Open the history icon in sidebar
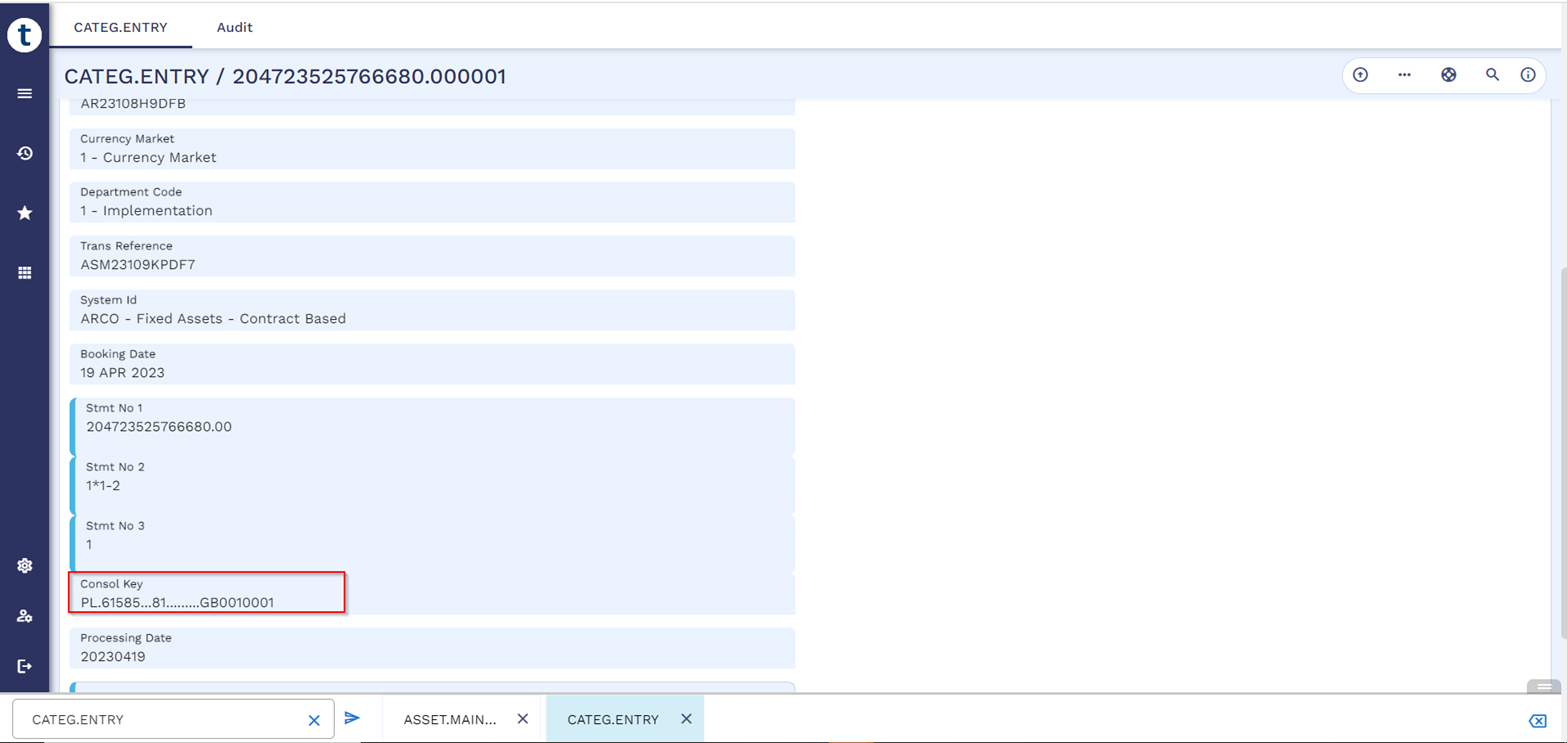This screenshot has width=1567, height=743. click(x=25, y=153)
